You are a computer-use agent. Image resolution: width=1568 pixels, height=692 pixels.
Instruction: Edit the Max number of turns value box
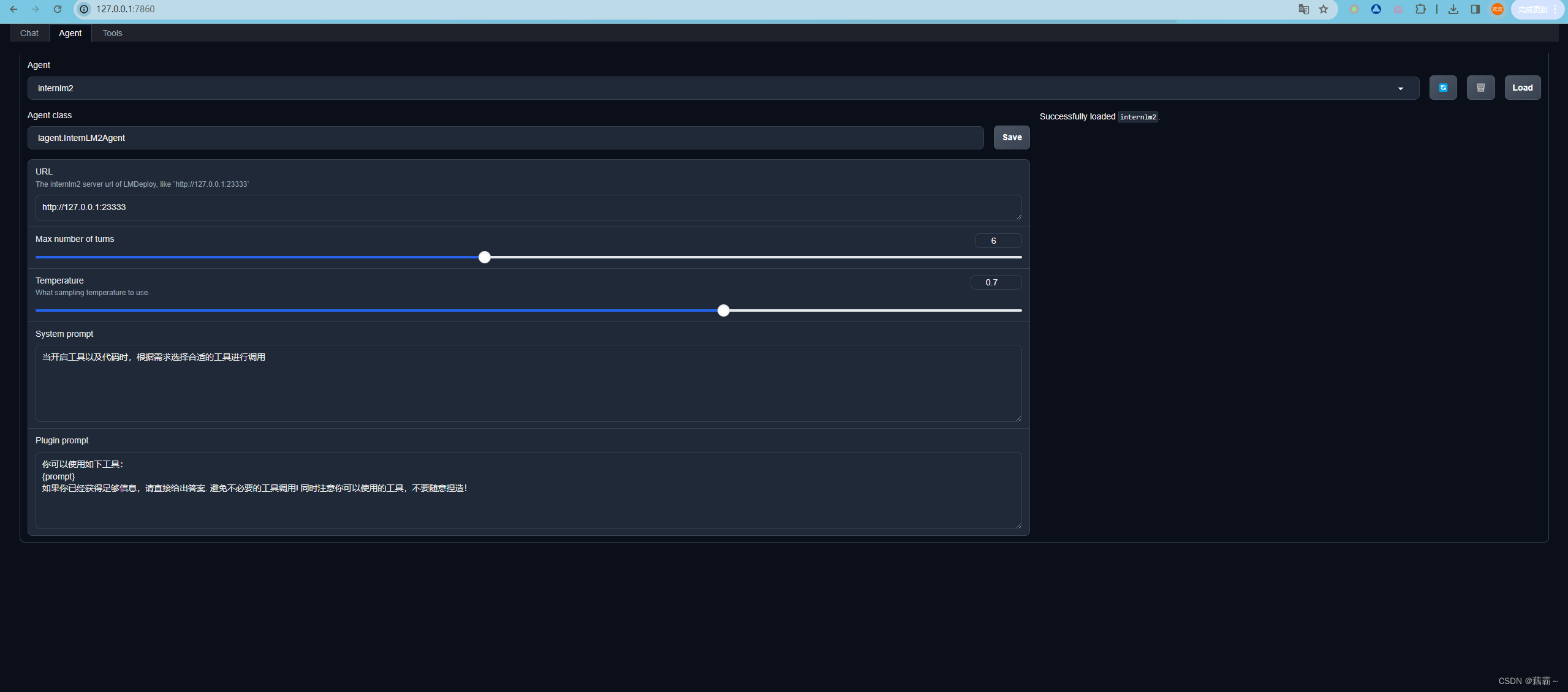point(998,241)
